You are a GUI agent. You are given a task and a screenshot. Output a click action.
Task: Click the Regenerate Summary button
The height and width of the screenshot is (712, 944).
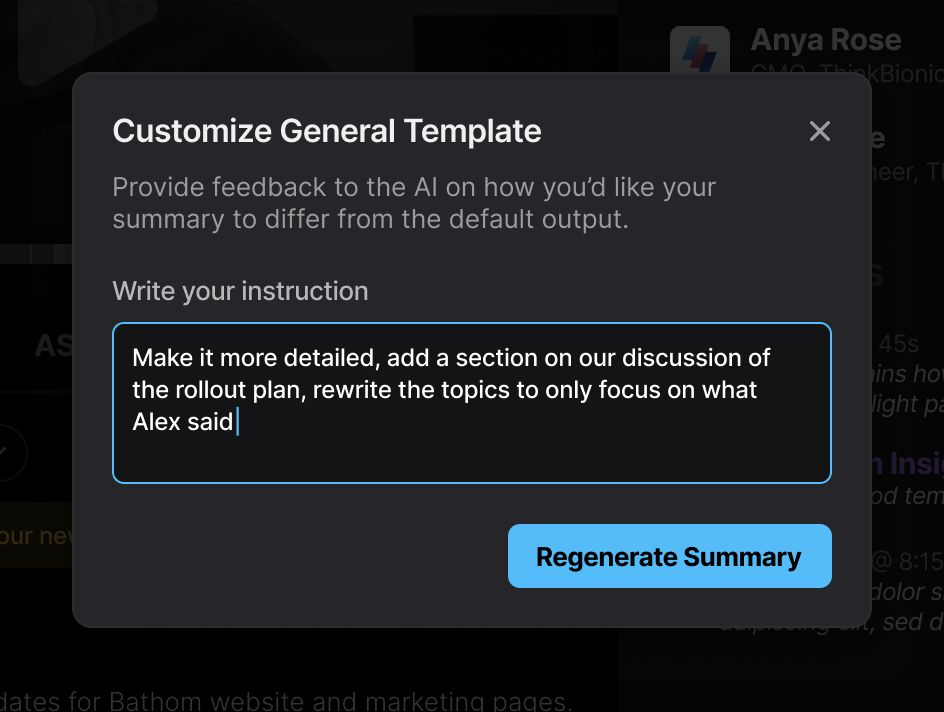(669, 556)
